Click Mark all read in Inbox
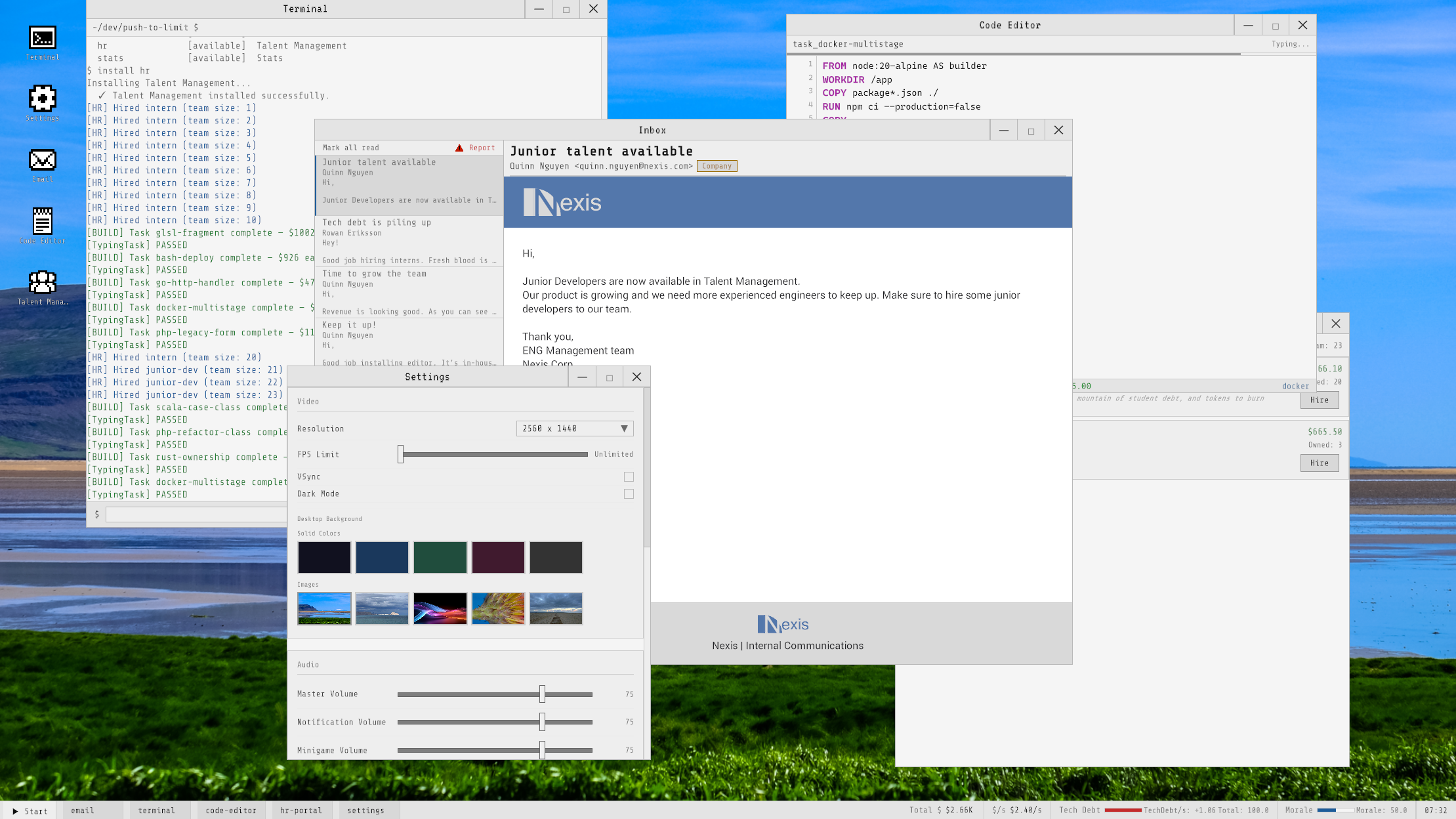 pyautogui.click(x=350, y=148)
